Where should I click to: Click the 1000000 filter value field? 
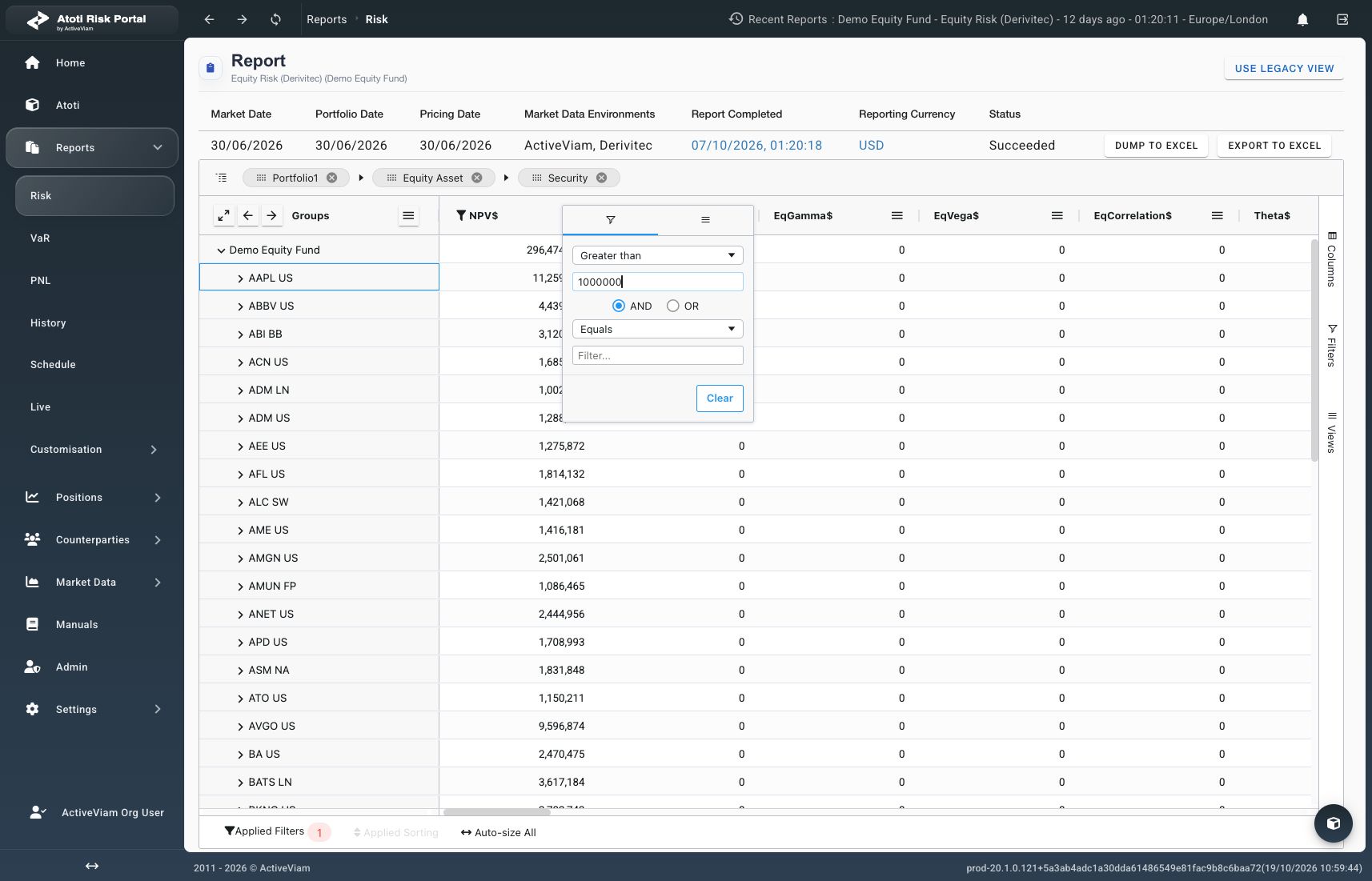658,282
